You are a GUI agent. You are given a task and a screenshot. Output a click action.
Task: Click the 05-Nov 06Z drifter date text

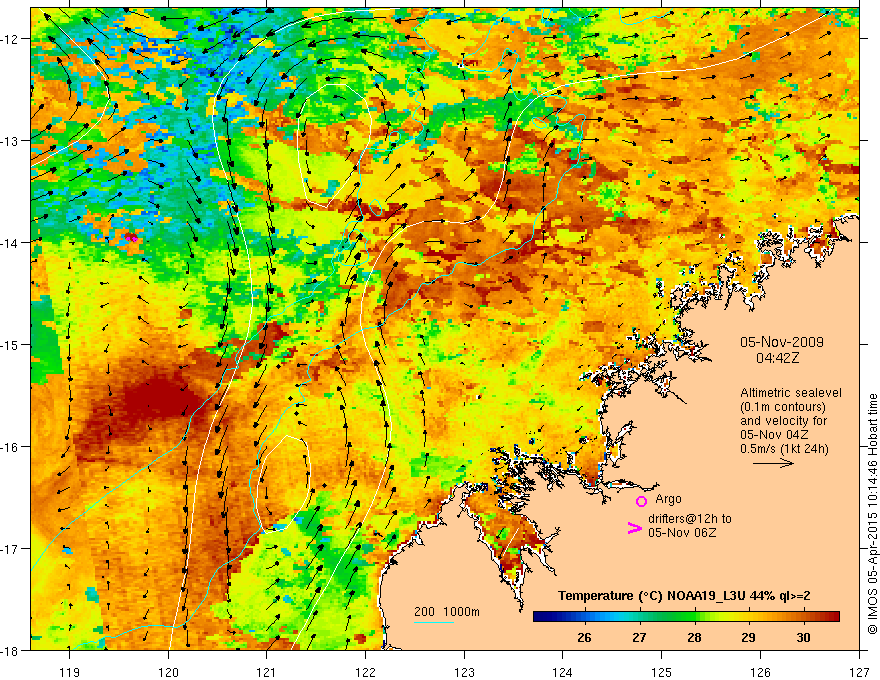pyautogui.click(x=682, y=533)
